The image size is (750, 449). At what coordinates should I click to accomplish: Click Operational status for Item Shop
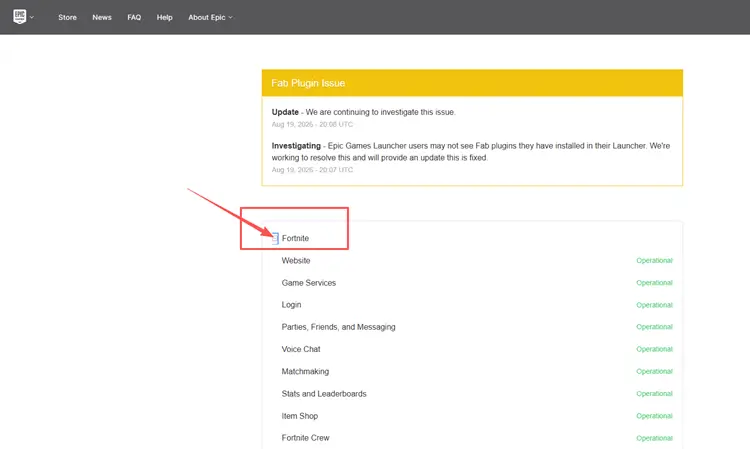pyautogui.click(x=654, y=416)
